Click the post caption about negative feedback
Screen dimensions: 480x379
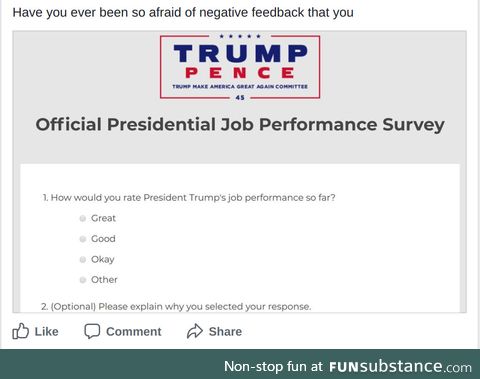183,12
